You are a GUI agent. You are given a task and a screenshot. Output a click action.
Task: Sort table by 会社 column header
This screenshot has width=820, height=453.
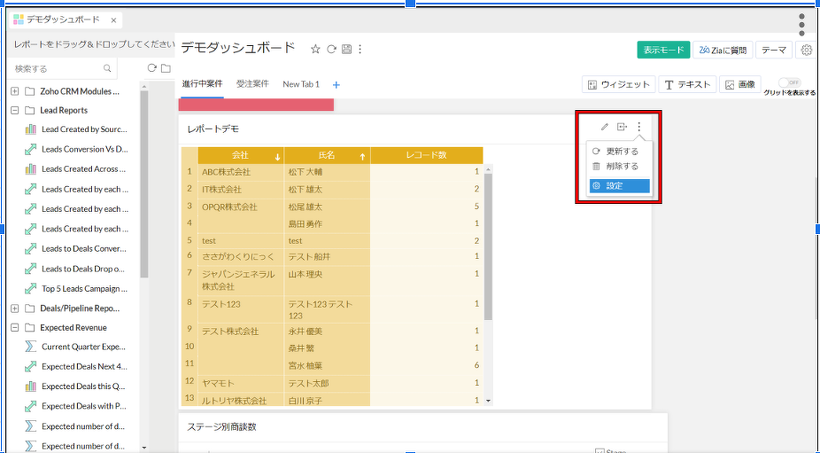click(240, 156)
